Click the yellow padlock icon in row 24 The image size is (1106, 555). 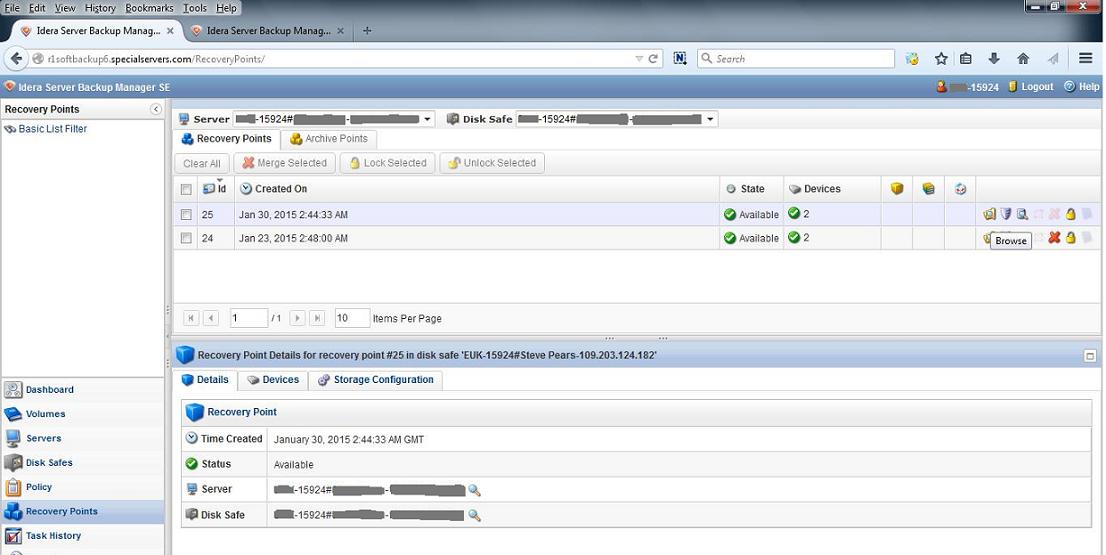coord(1071,238)
